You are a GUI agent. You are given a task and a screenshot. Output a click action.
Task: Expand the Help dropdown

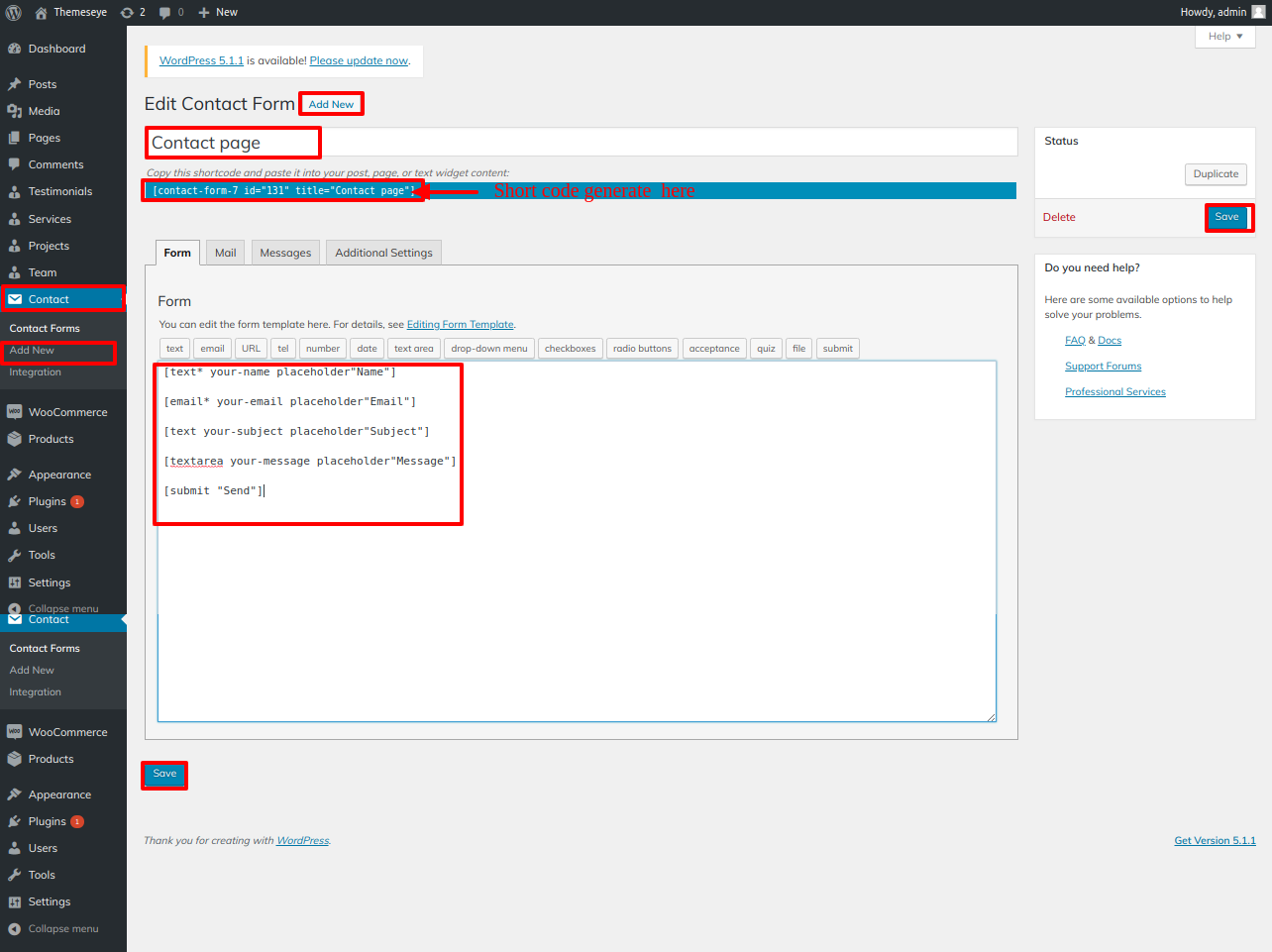(x=1225, y=37)
